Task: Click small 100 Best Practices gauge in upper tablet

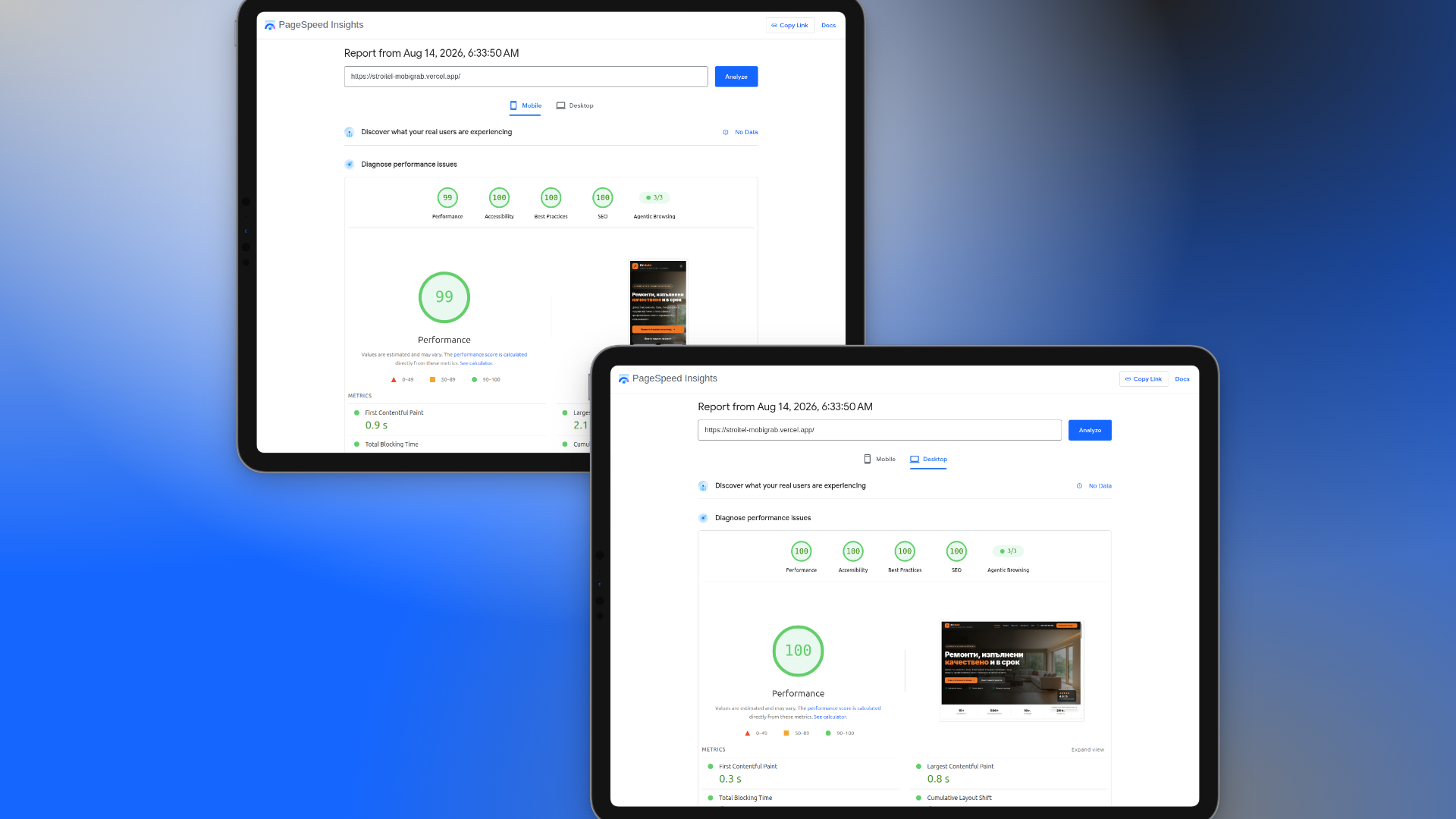Action: click(551, 197)
